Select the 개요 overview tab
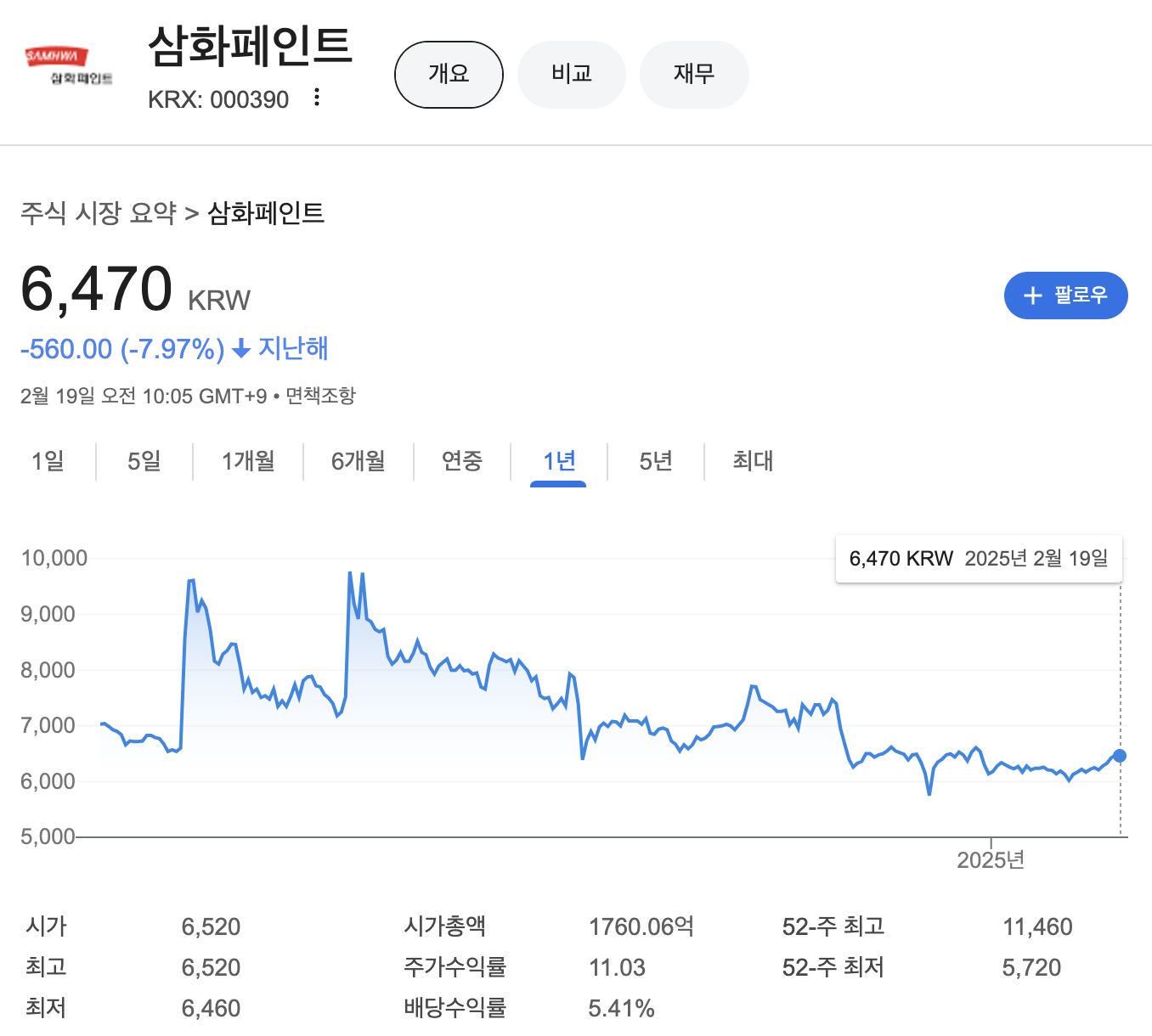Screen dimensions: 1152x1036 click(449, 75)
